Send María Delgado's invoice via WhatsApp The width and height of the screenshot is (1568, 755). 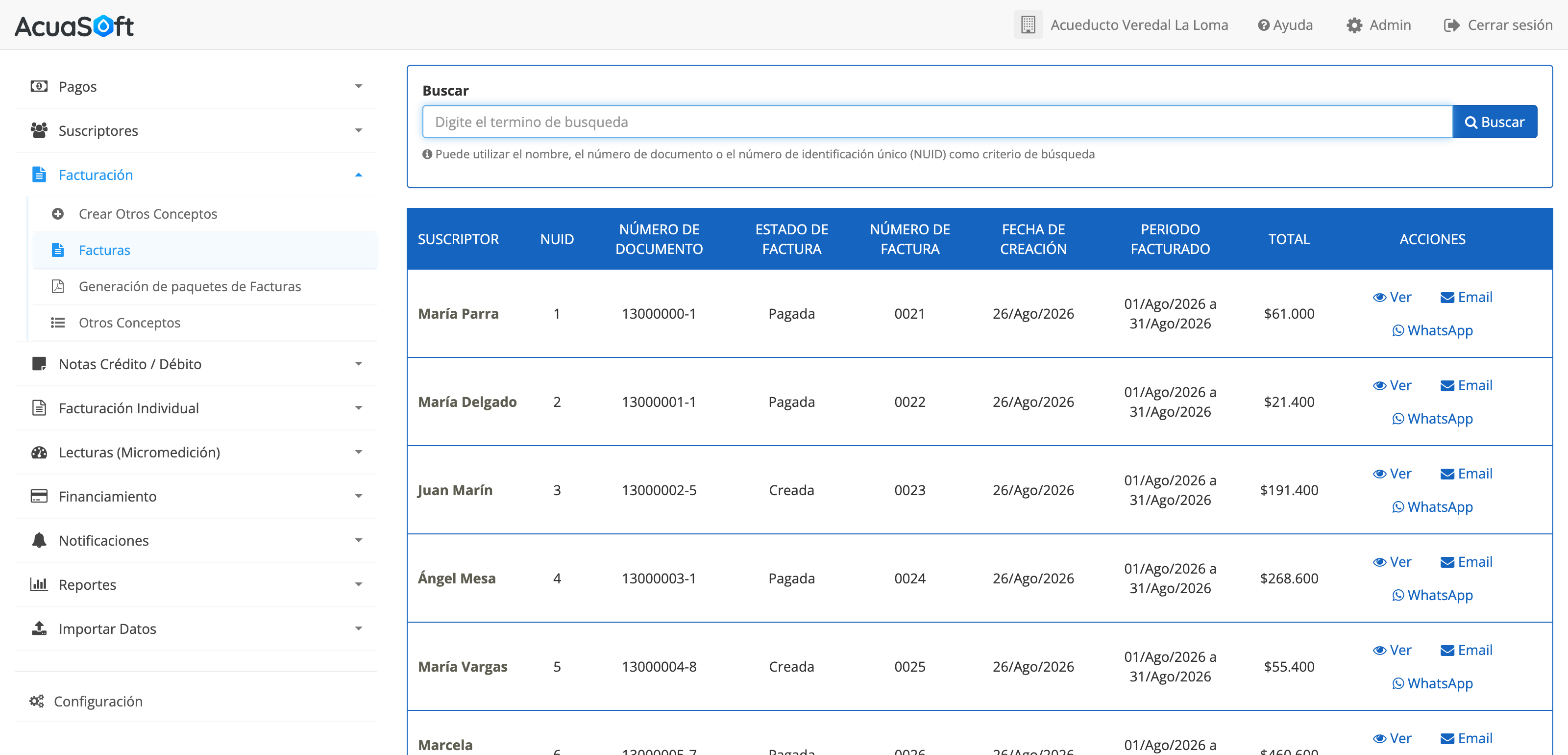pyautogui.click(x=1432, y=418)
